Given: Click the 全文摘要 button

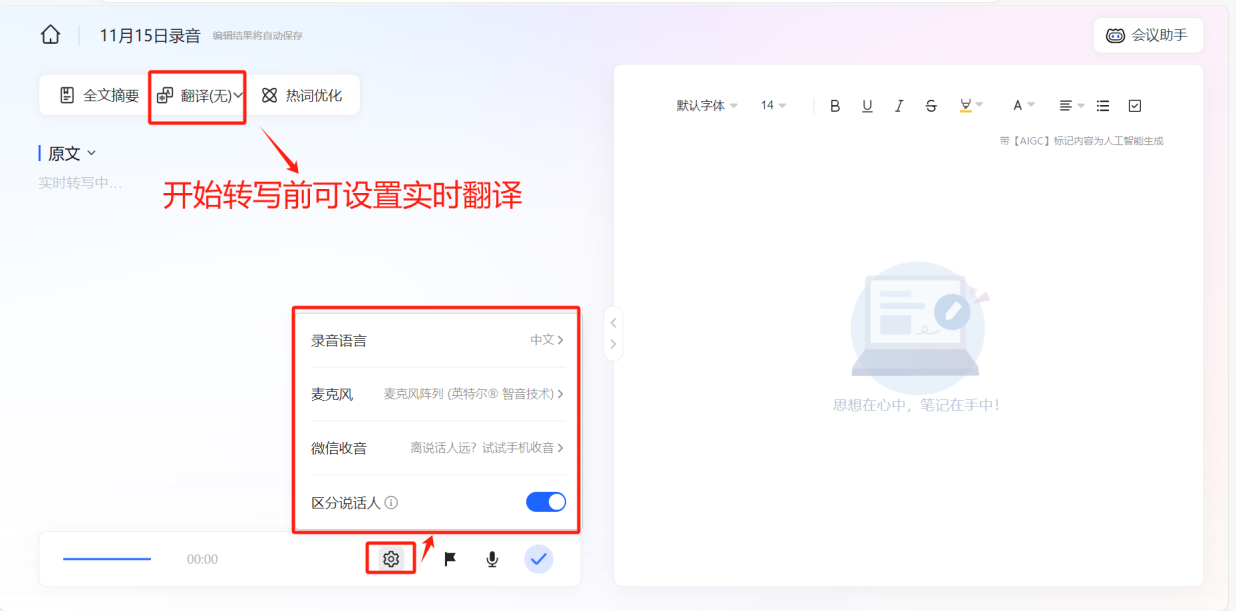Looking at the screenshot, I should click(99, 96).
